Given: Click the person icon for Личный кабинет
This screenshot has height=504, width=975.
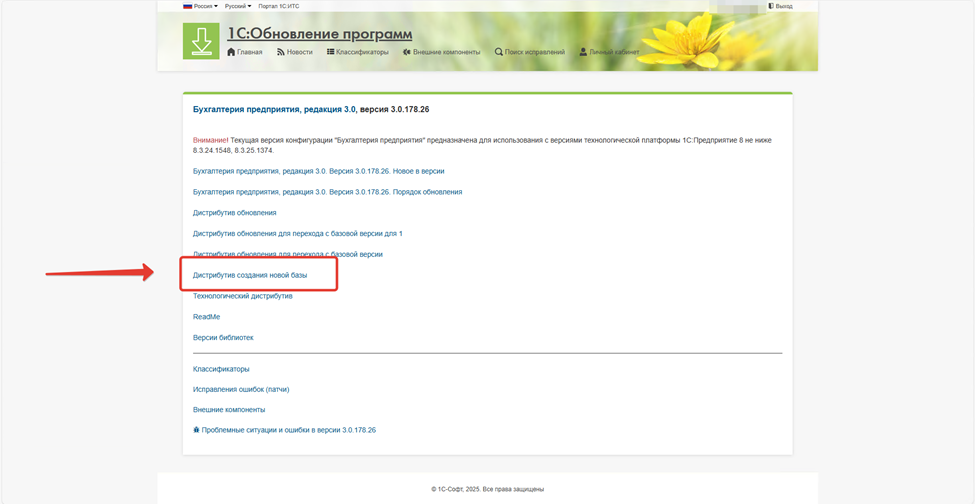Looking at the screenshot, I should tap(583, 52).
